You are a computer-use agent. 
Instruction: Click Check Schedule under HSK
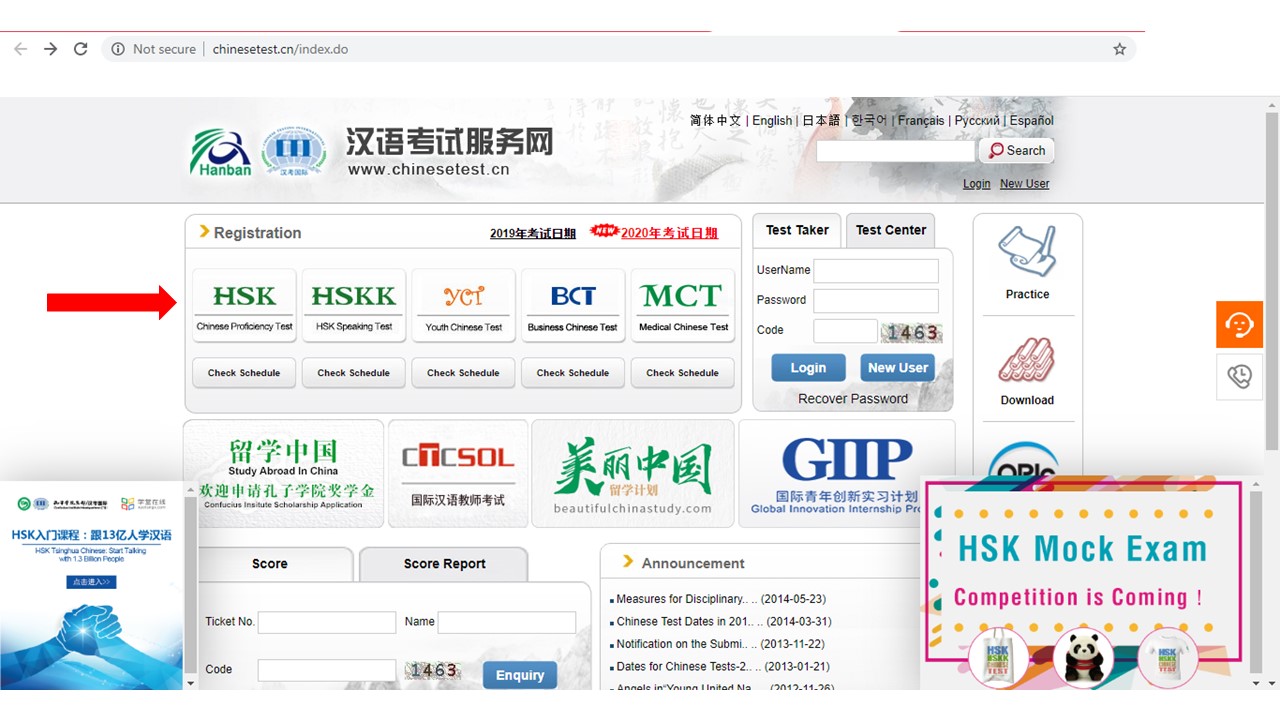pyautogui.click(x=244, y=373)
